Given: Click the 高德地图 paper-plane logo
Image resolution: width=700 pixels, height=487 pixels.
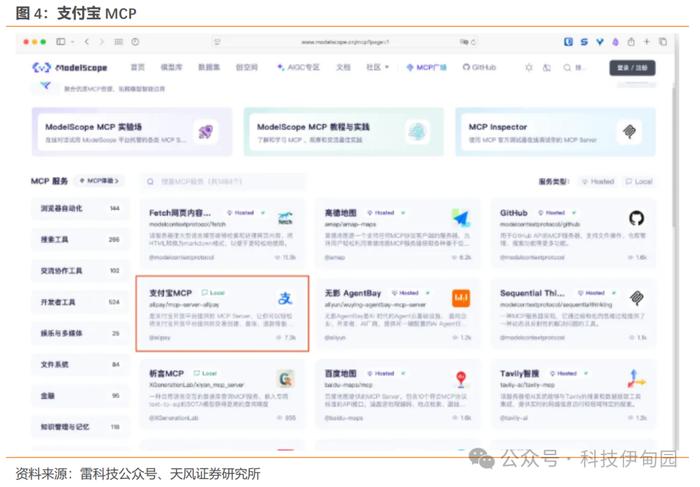Looking at the screenshot, I should (461, 218).
